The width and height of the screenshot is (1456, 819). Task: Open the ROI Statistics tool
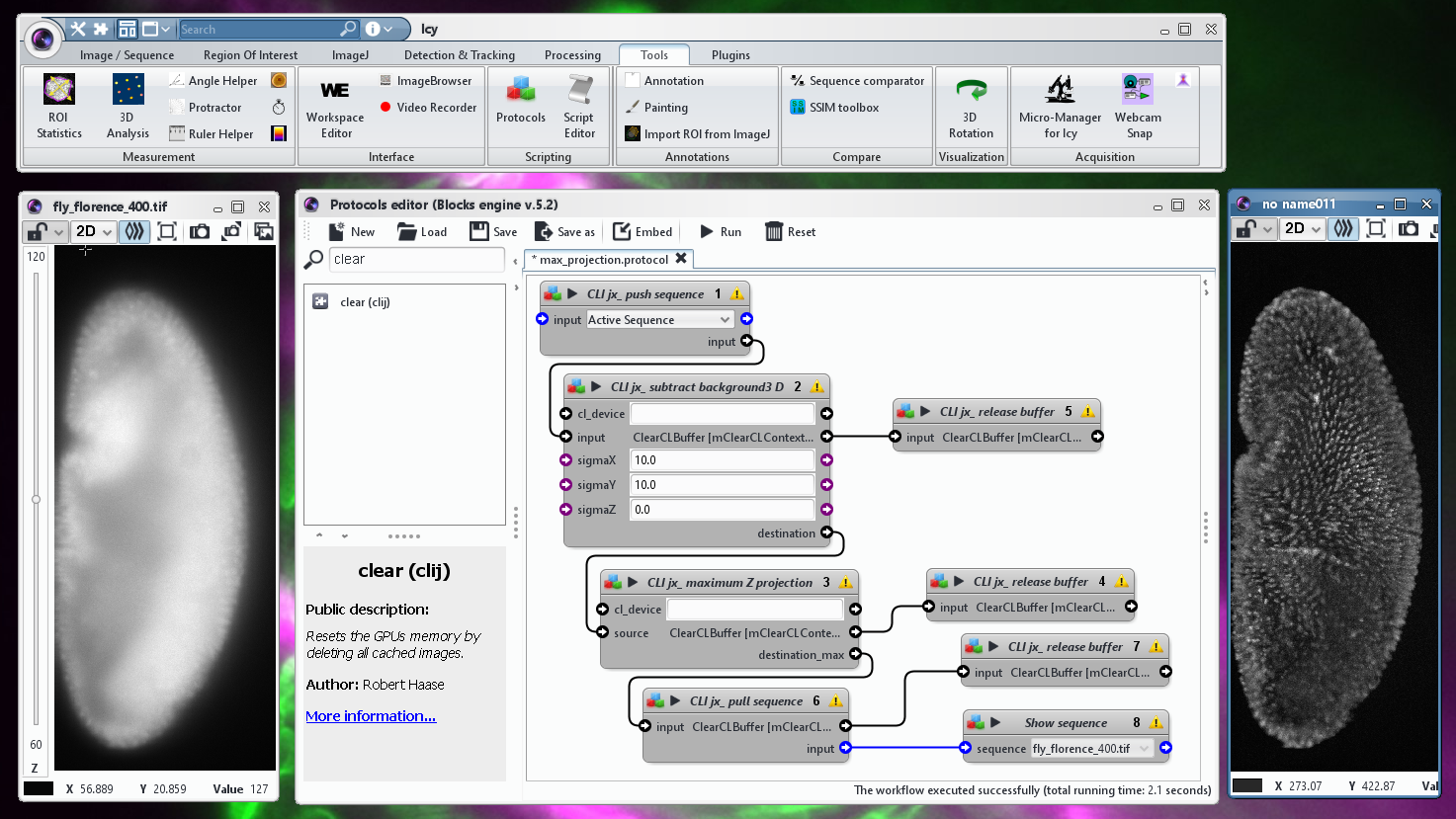coord(57,104)
